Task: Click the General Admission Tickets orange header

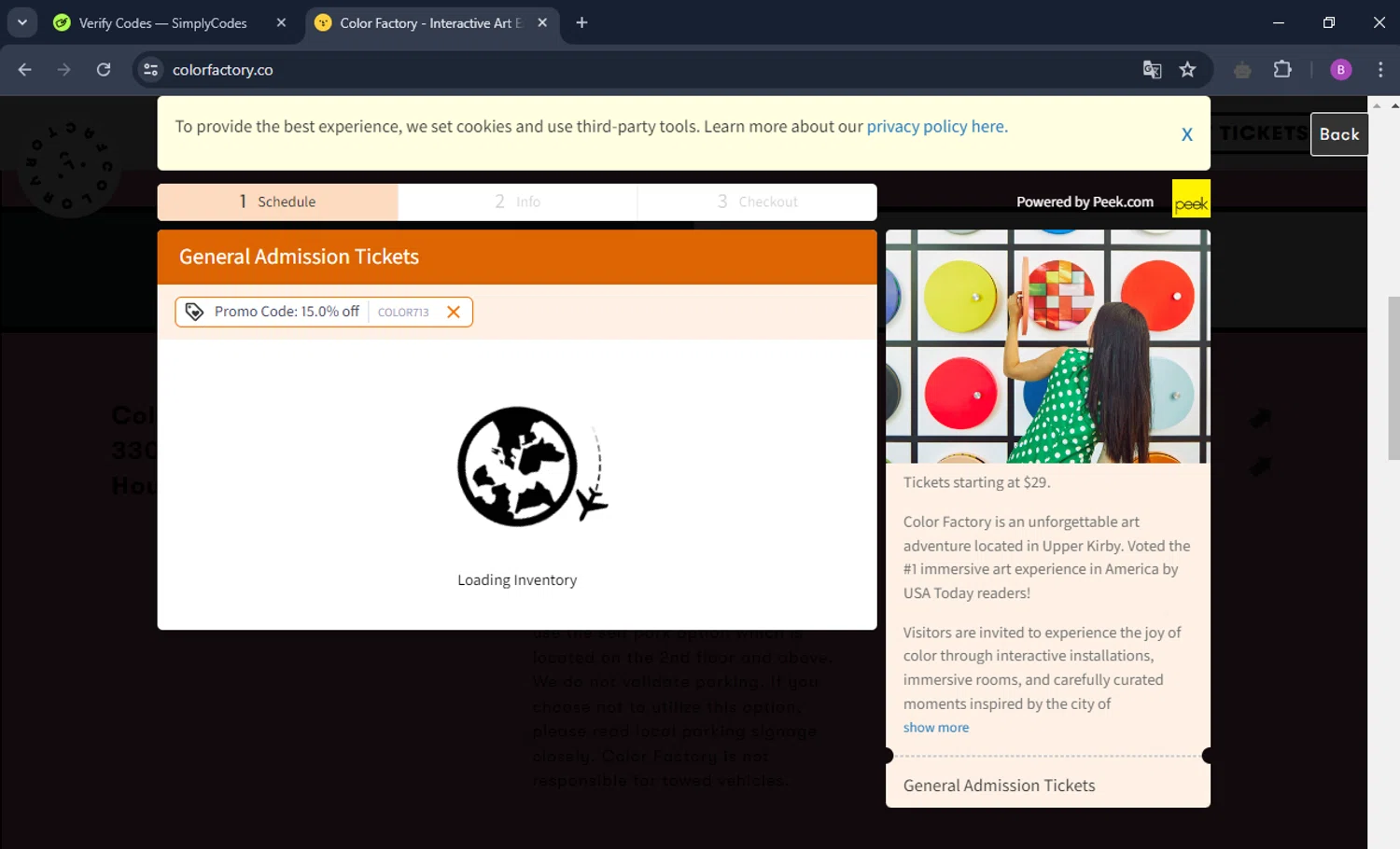Action: [x=517, y=257]
